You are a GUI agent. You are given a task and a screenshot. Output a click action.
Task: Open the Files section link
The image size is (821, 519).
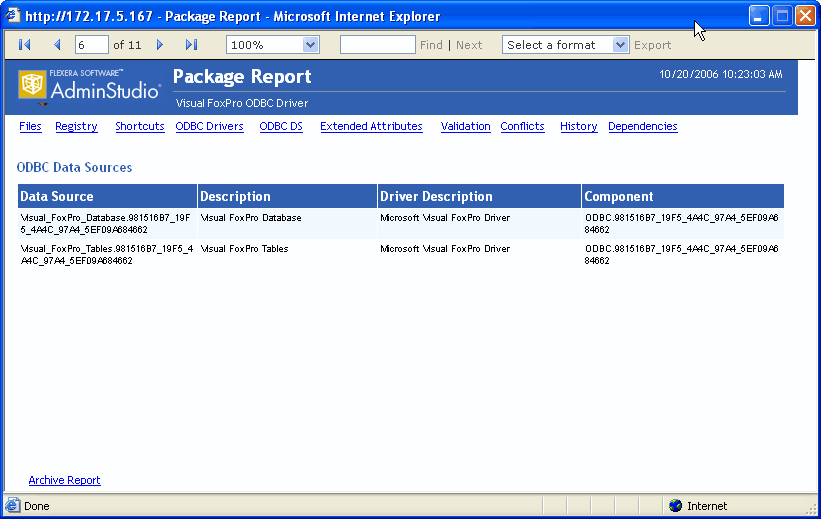(30, 127)
